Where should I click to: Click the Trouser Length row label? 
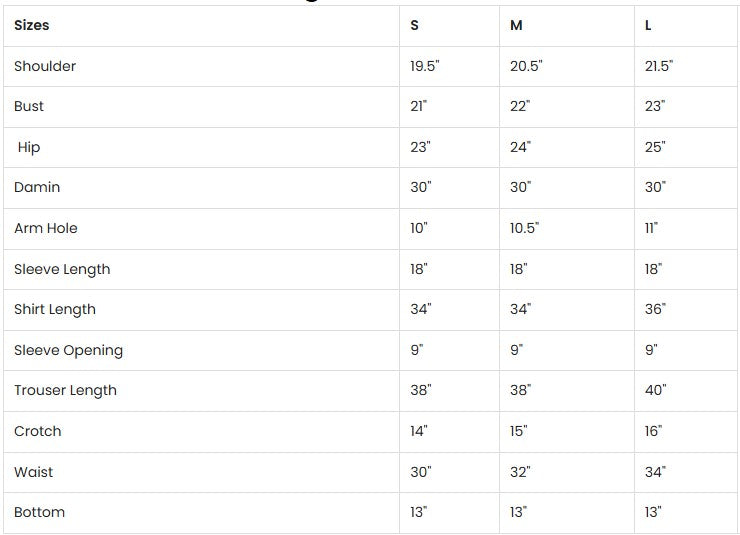pos(65,390)
